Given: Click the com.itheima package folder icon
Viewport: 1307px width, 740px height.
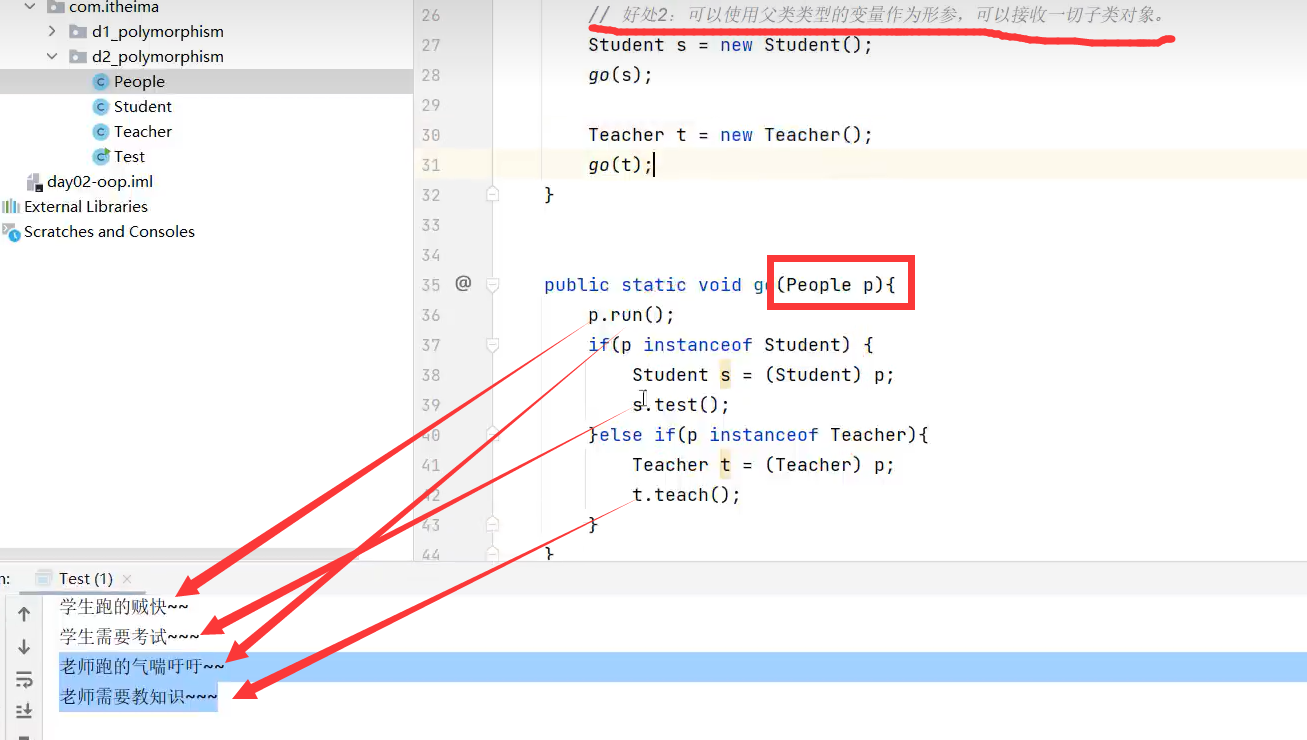Looking at the screenshot, I should (56, 7).
